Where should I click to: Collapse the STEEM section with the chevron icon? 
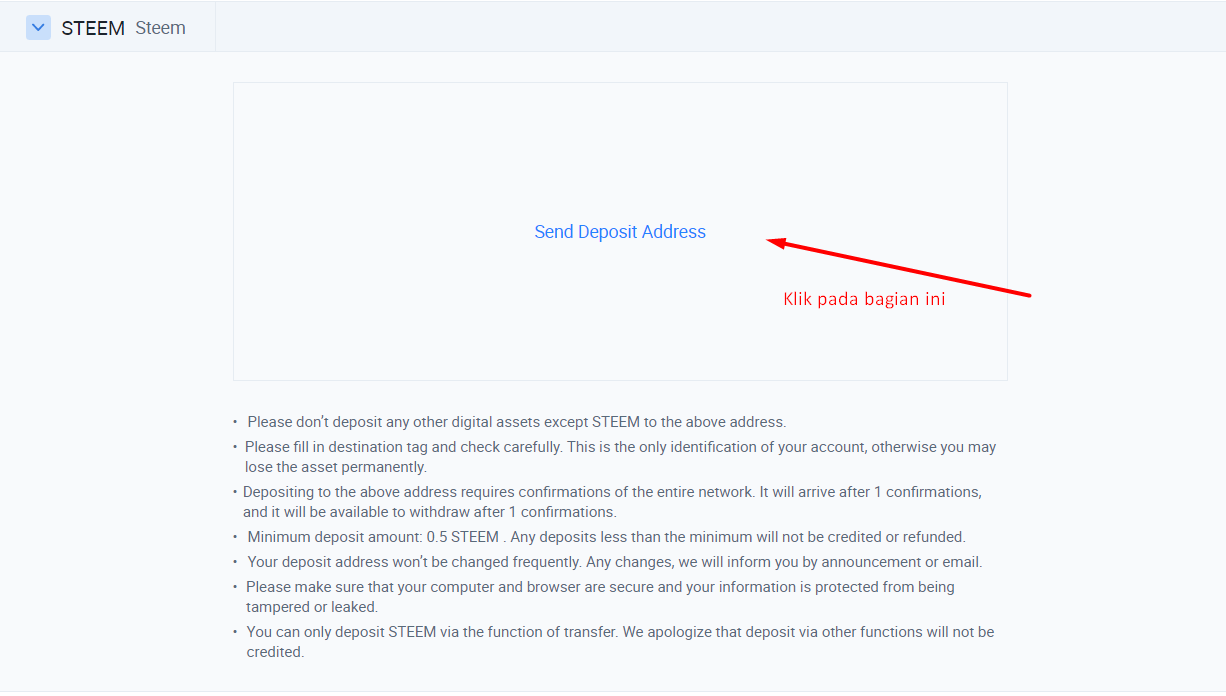38,28
